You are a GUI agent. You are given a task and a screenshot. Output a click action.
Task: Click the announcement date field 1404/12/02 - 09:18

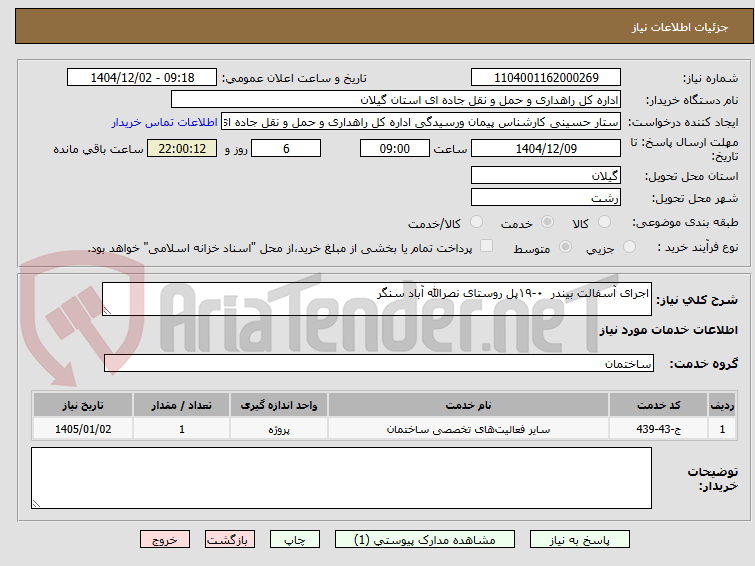142,78
